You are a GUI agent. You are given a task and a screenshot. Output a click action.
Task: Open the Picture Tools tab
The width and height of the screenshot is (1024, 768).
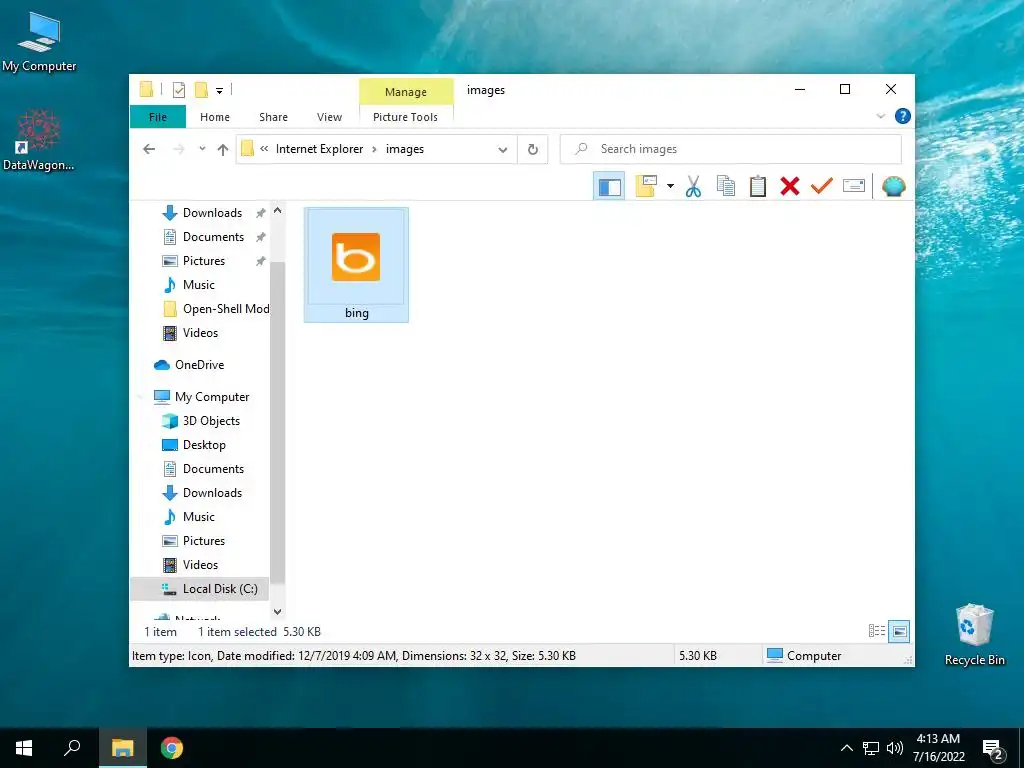(x=406, y=117)
